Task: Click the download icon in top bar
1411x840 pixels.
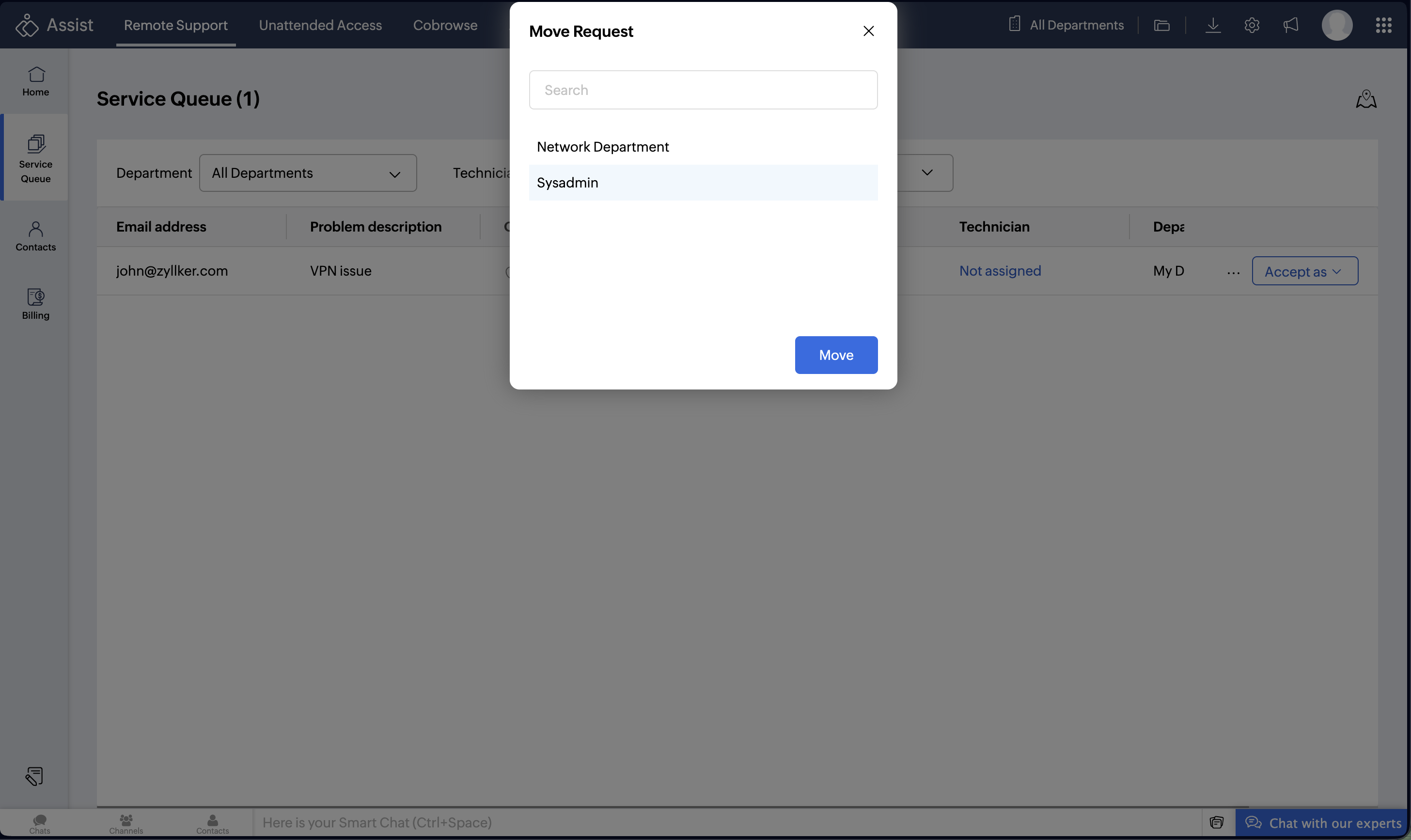Action: 1212,25
